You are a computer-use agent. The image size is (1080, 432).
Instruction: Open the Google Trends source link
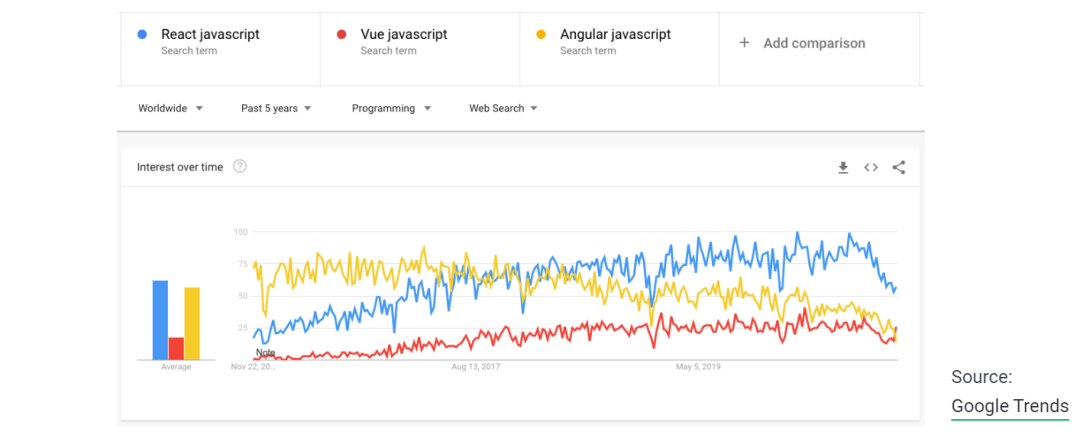pyautogui.click(x=1010, y=406)
